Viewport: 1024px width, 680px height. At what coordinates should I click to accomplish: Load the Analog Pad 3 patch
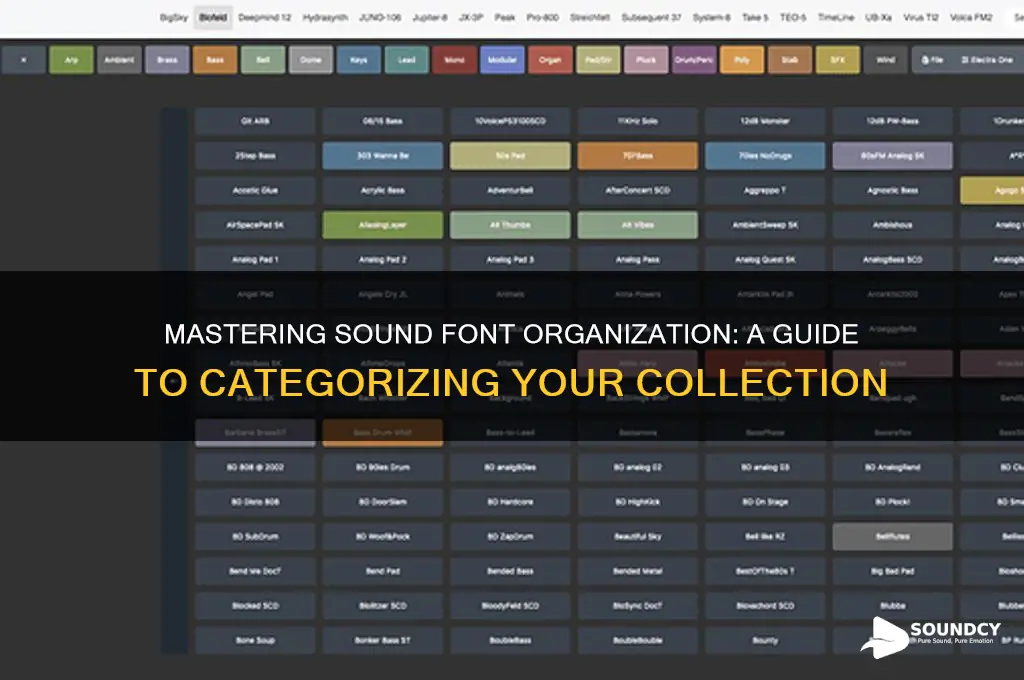[x=510, y=260]
